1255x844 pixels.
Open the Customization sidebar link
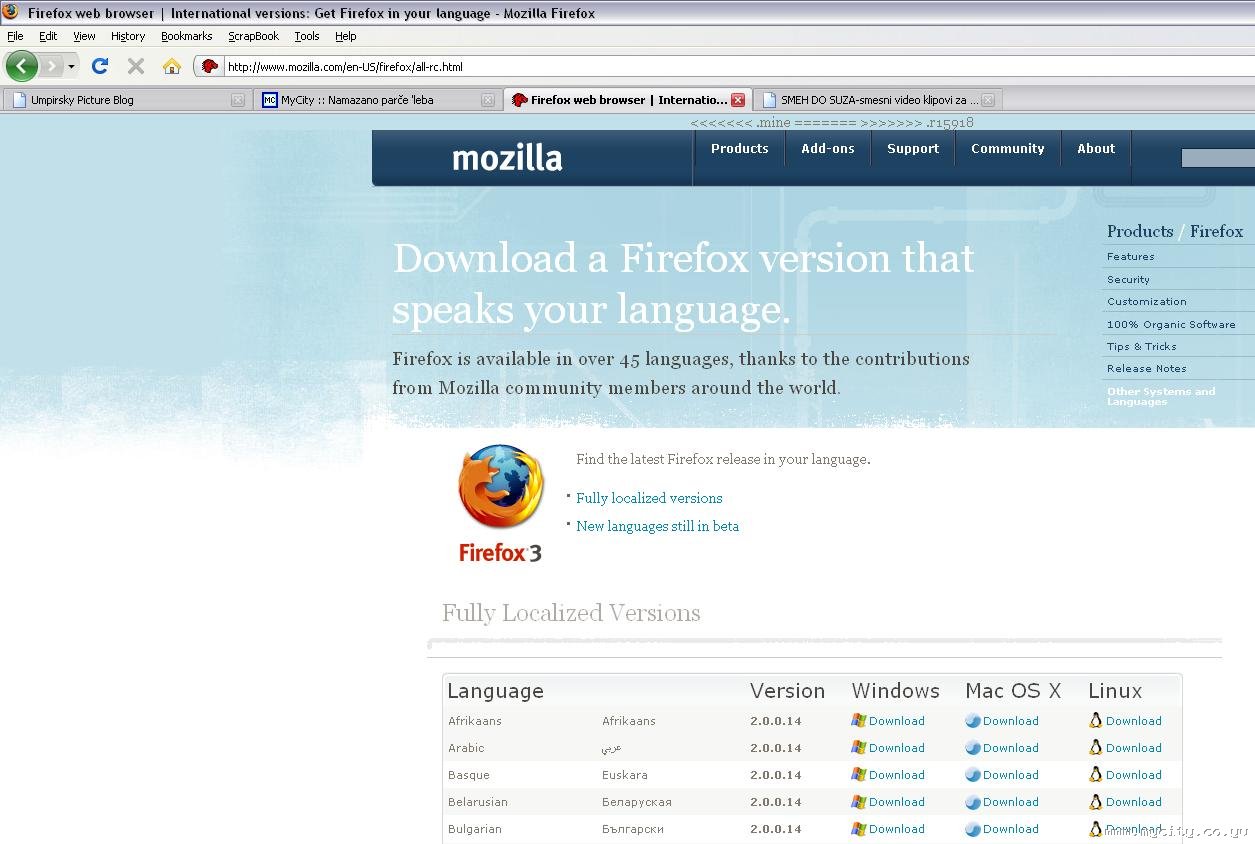1147,302
